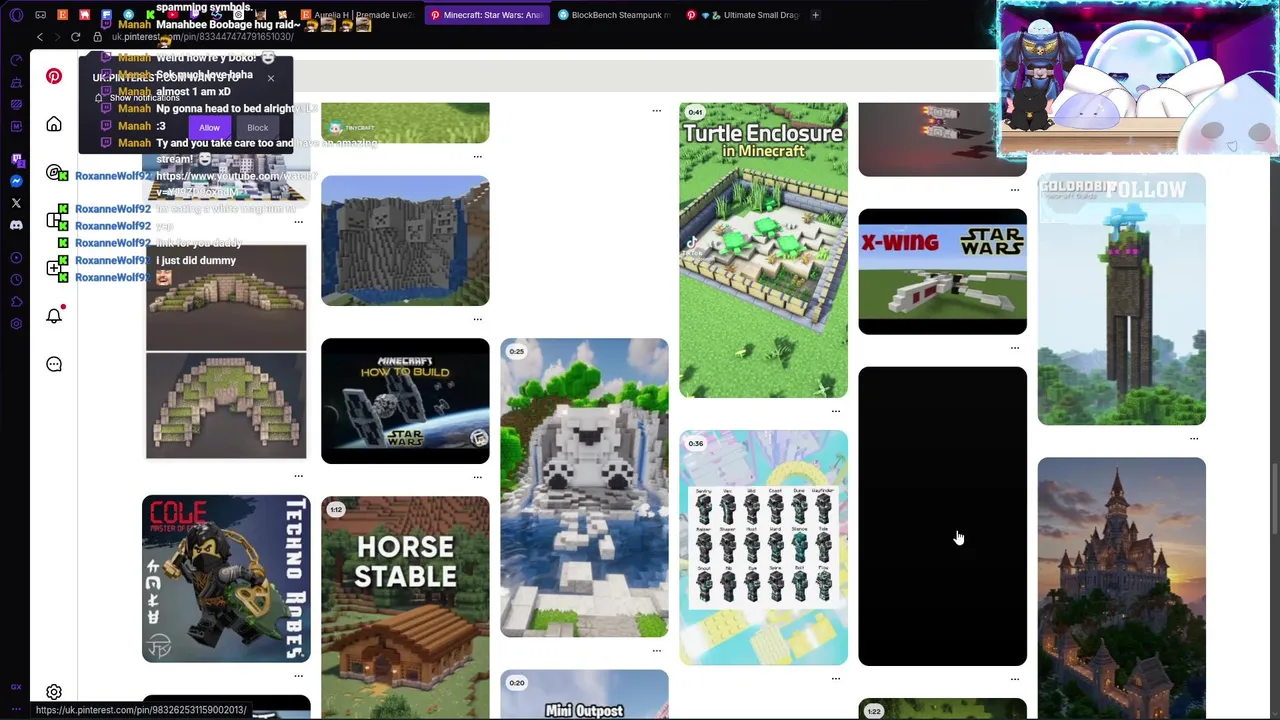Switch to Minecraft: Star Wars tab

(487, 15)
